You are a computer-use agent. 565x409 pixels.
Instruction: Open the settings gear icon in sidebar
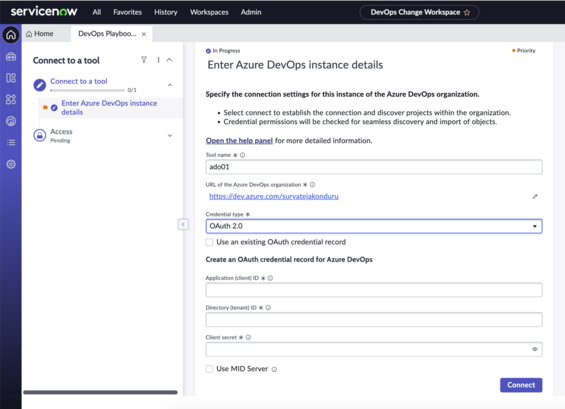tap(11, 164)
